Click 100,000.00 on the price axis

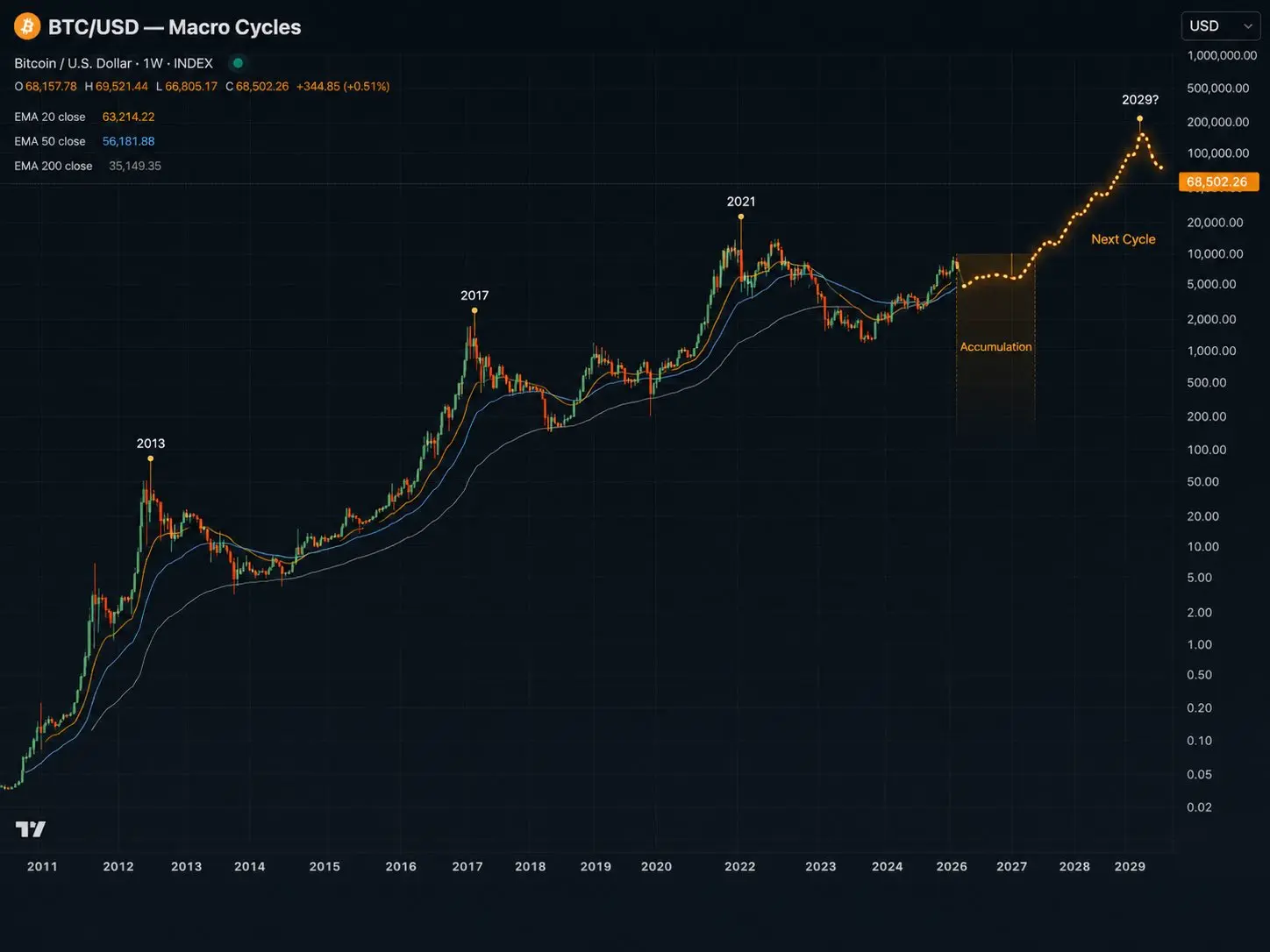tap(1218, 153)
